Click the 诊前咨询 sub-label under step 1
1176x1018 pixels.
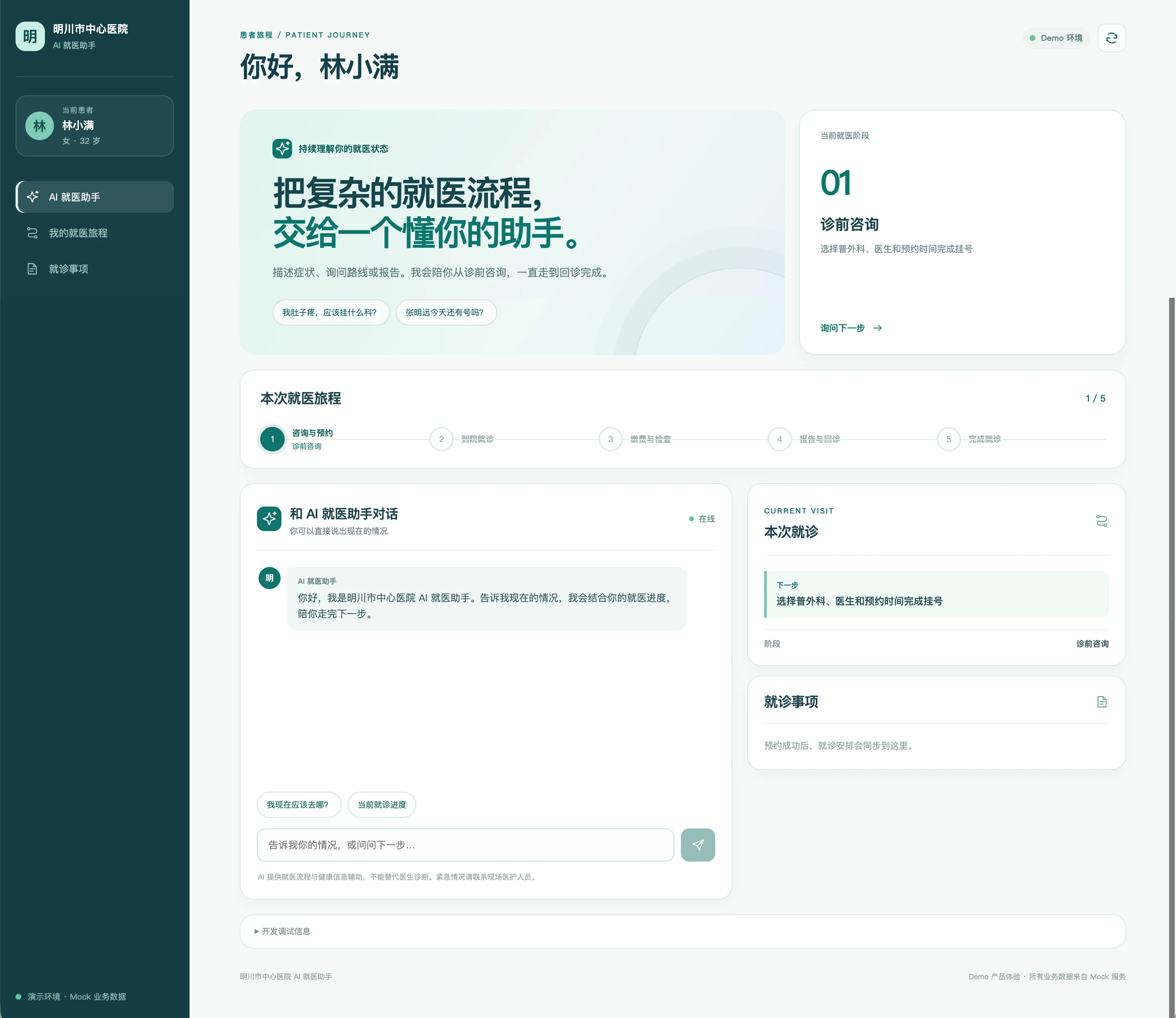307,446
